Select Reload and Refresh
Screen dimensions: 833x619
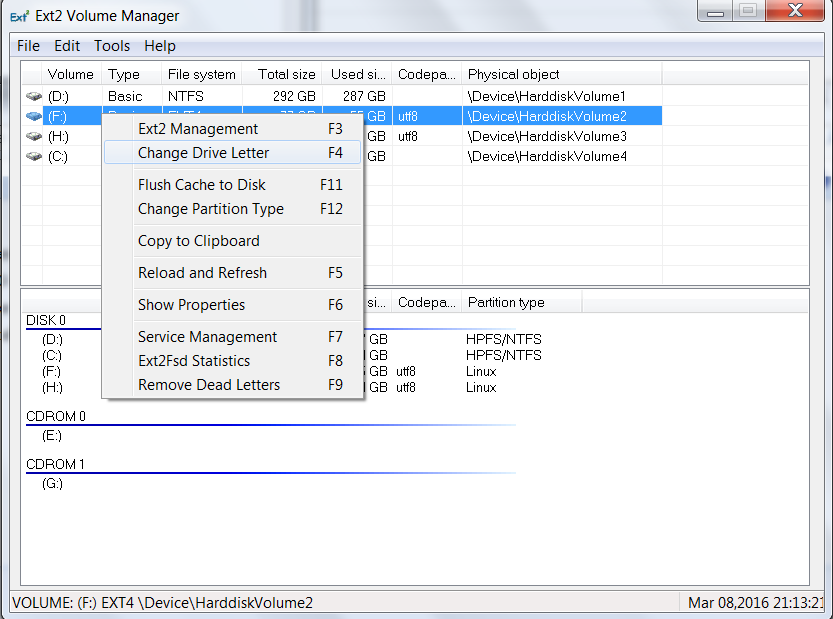233,273
